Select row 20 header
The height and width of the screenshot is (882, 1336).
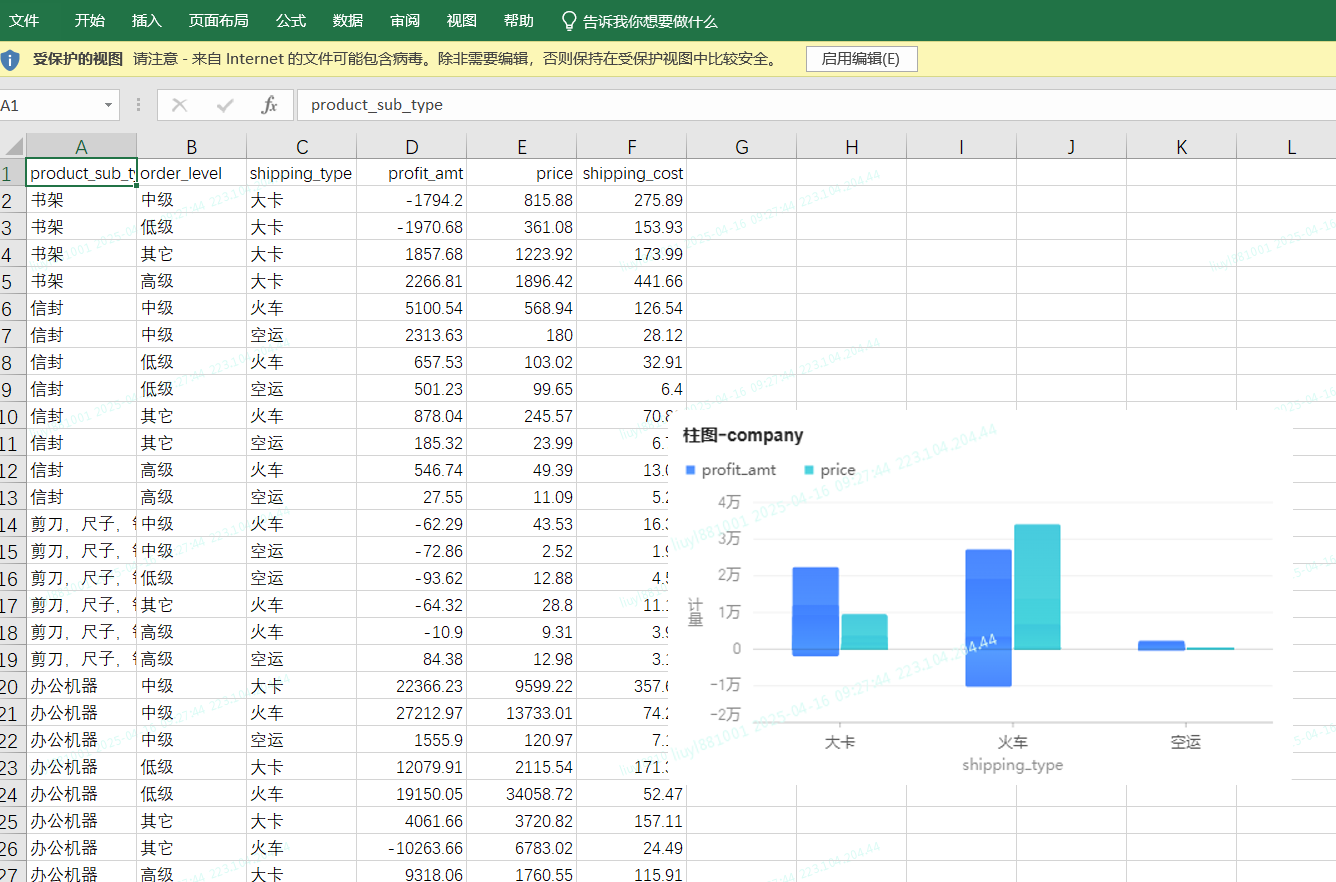coord(12,686)
